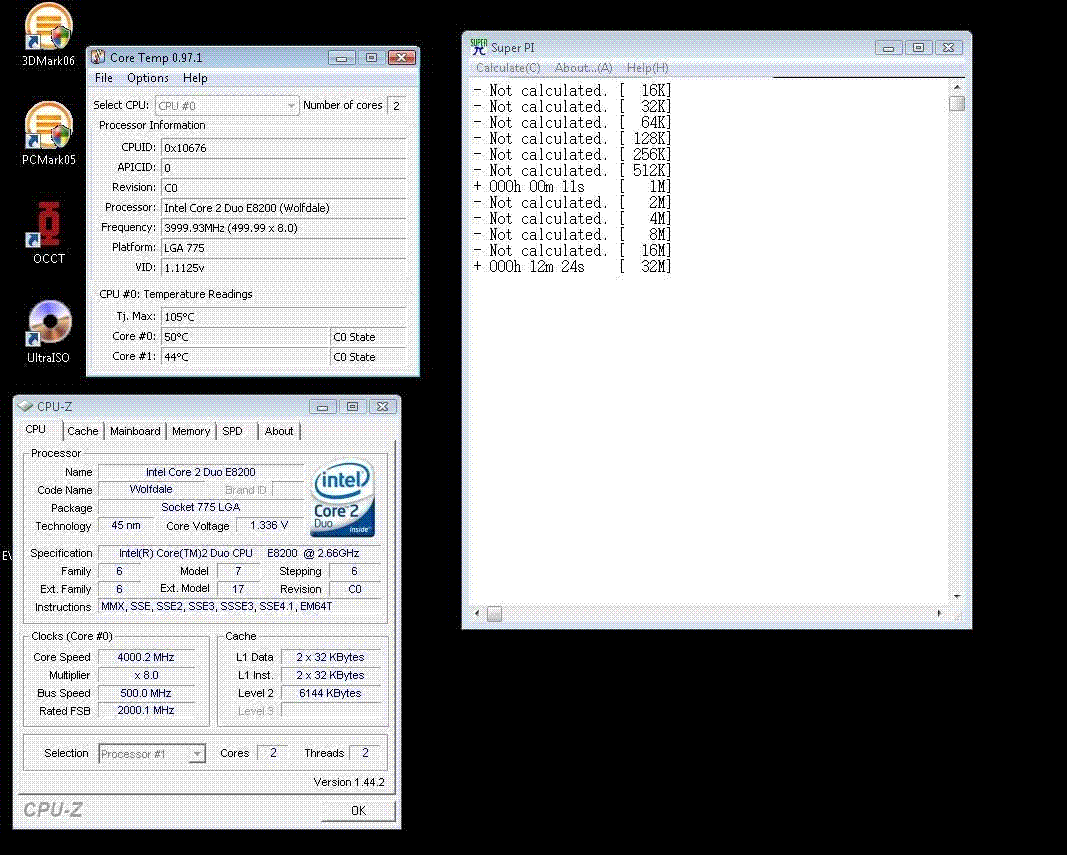Screen dimensions: 1067x855
Task: Open the Help(H) menu in Super PI
Action: click(647, 67)
